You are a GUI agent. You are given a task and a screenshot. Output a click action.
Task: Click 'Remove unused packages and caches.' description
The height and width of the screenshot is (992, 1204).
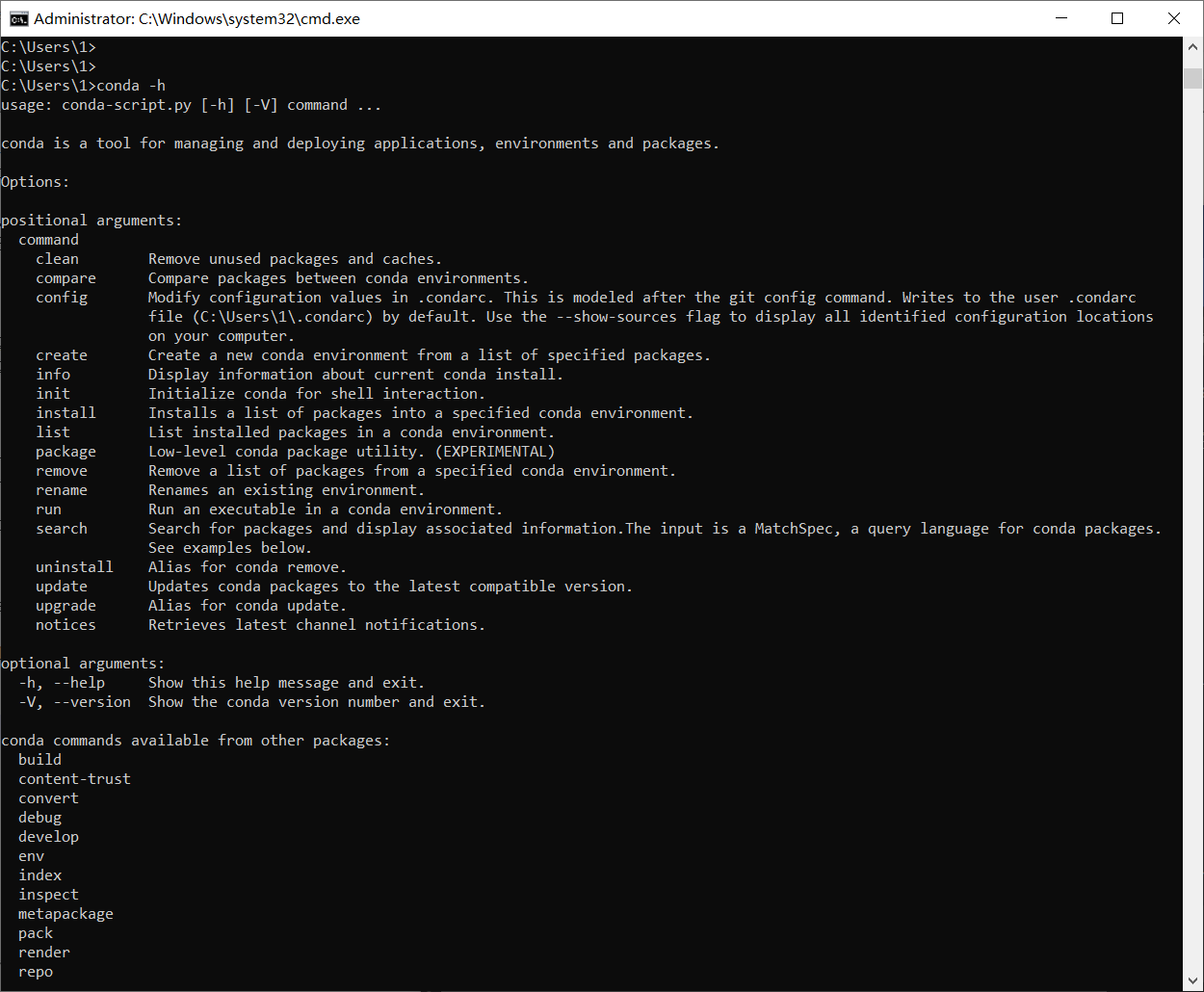pyautogui.click(x=296, y=259)
